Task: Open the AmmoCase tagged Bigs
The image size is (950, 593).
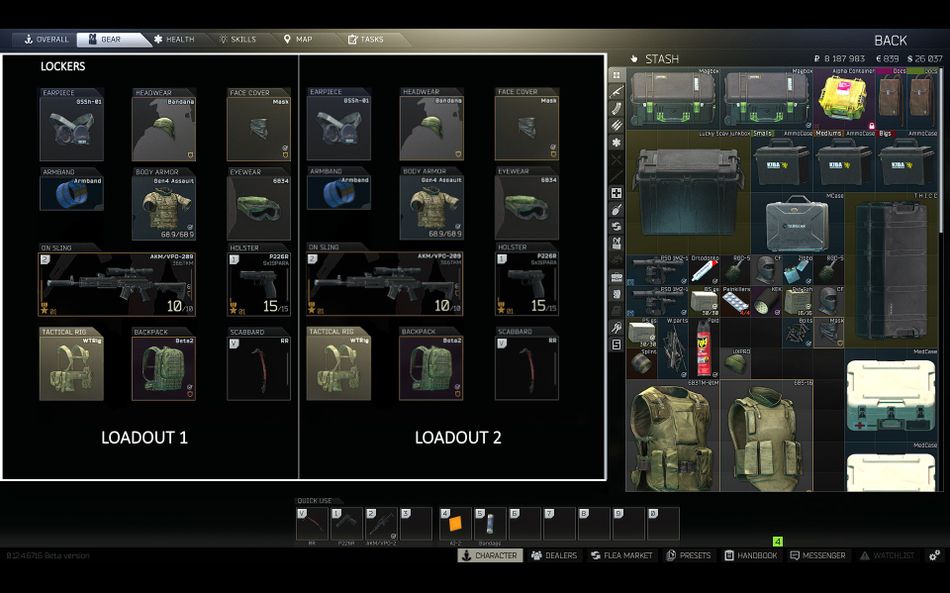Action: 906,161
